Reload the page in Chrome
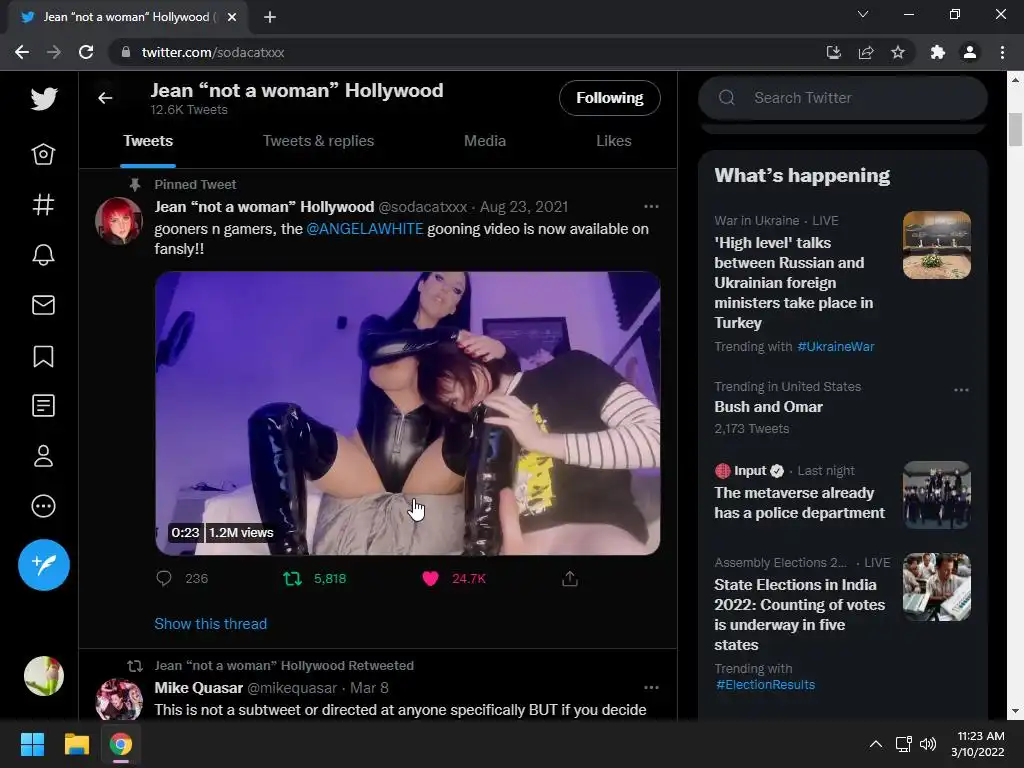1024x768 pixels. pyautogui.click(x=86, y=52)
